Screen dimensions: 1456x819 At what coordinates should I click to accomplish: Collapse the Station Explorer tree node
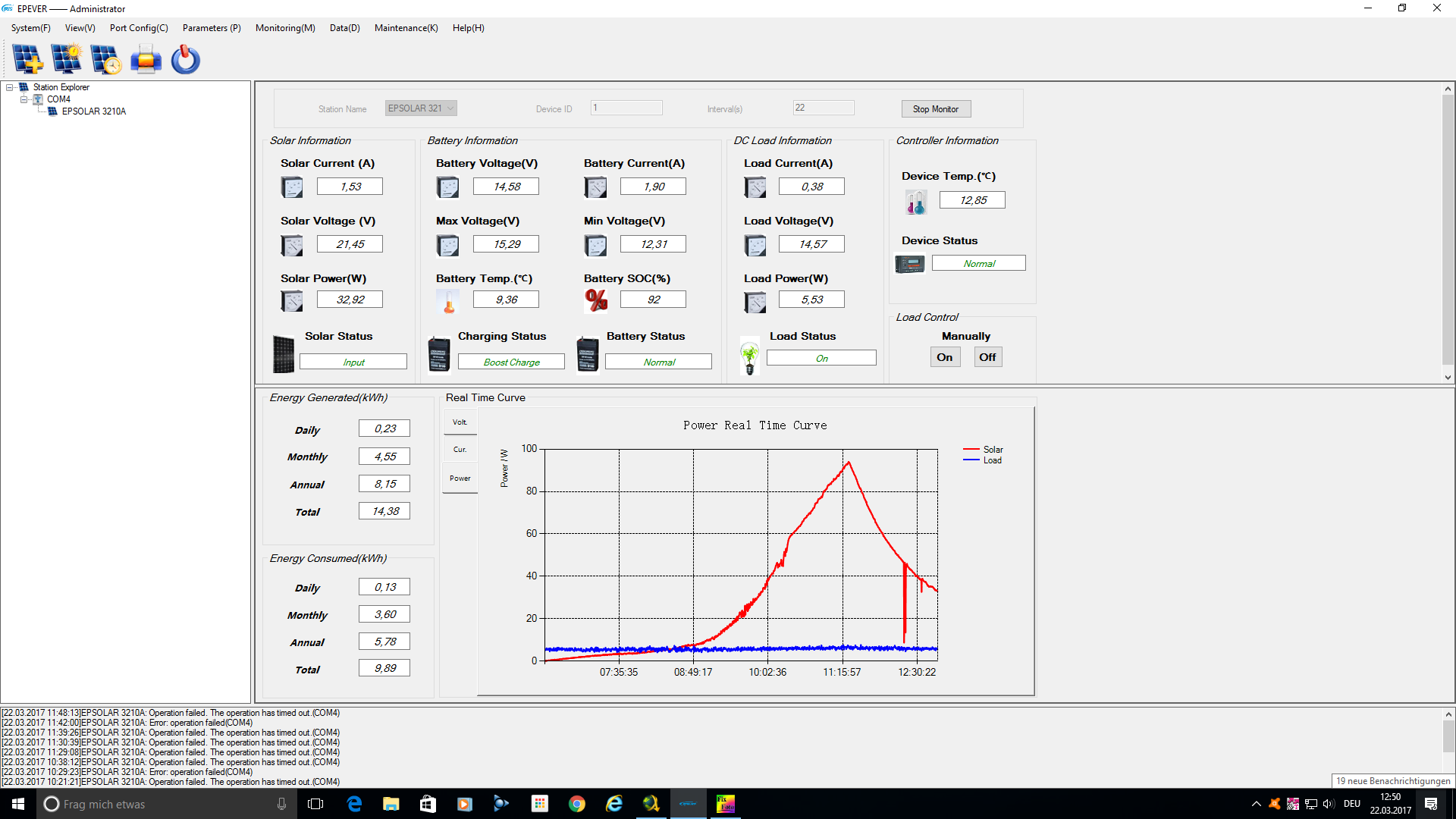(x=10, y=87)
